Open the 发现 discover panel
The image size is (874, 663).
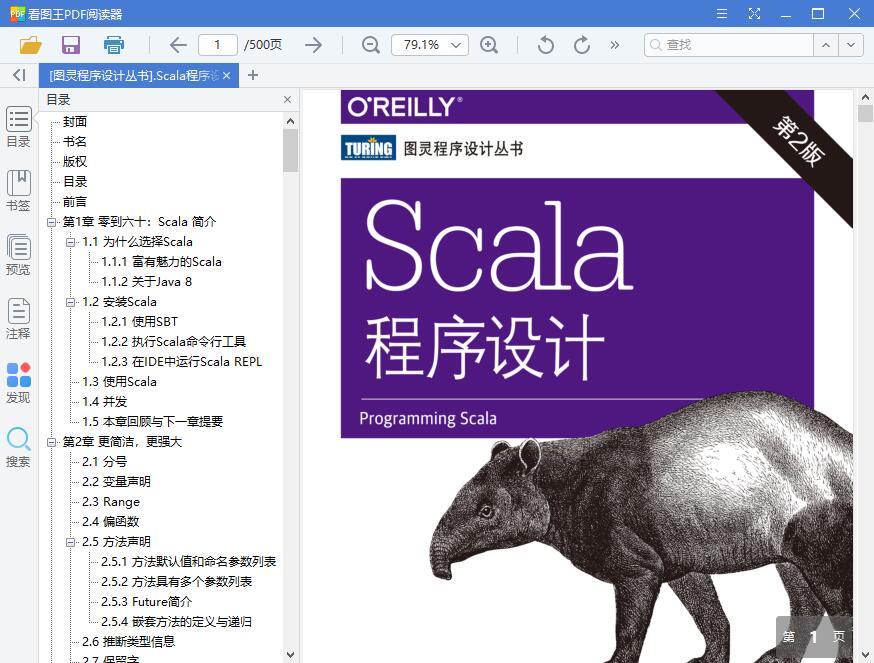(x=18, y=383)
